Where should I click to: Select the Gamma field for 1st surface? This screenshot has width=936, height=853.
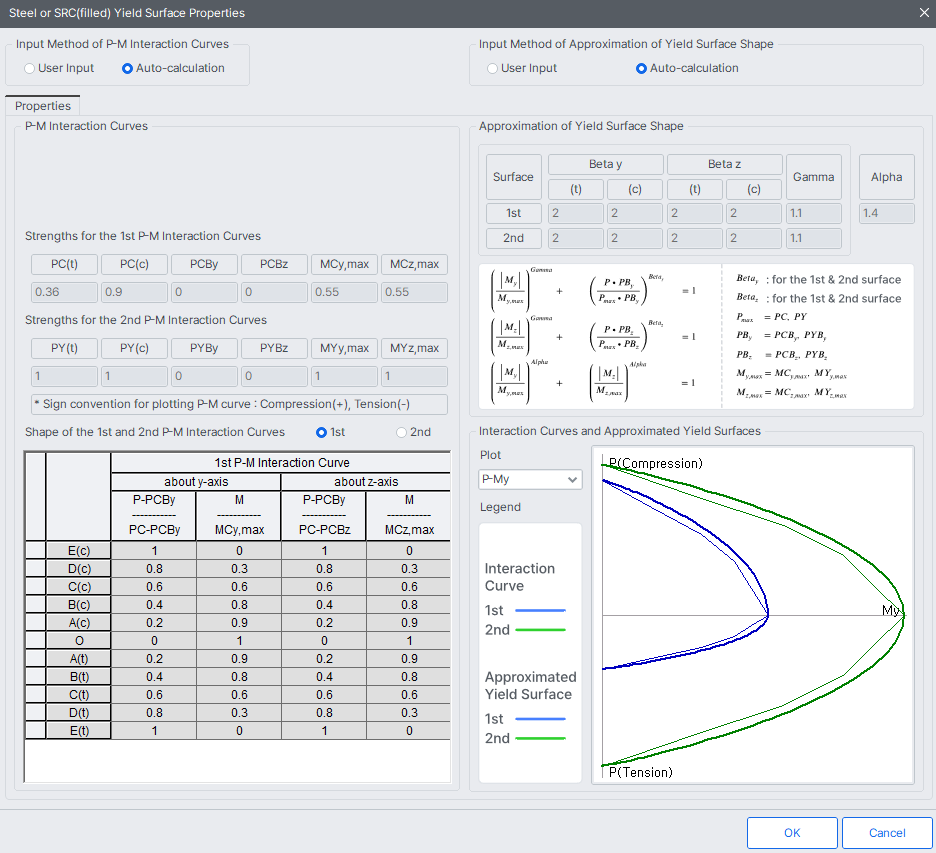point(814,213)
